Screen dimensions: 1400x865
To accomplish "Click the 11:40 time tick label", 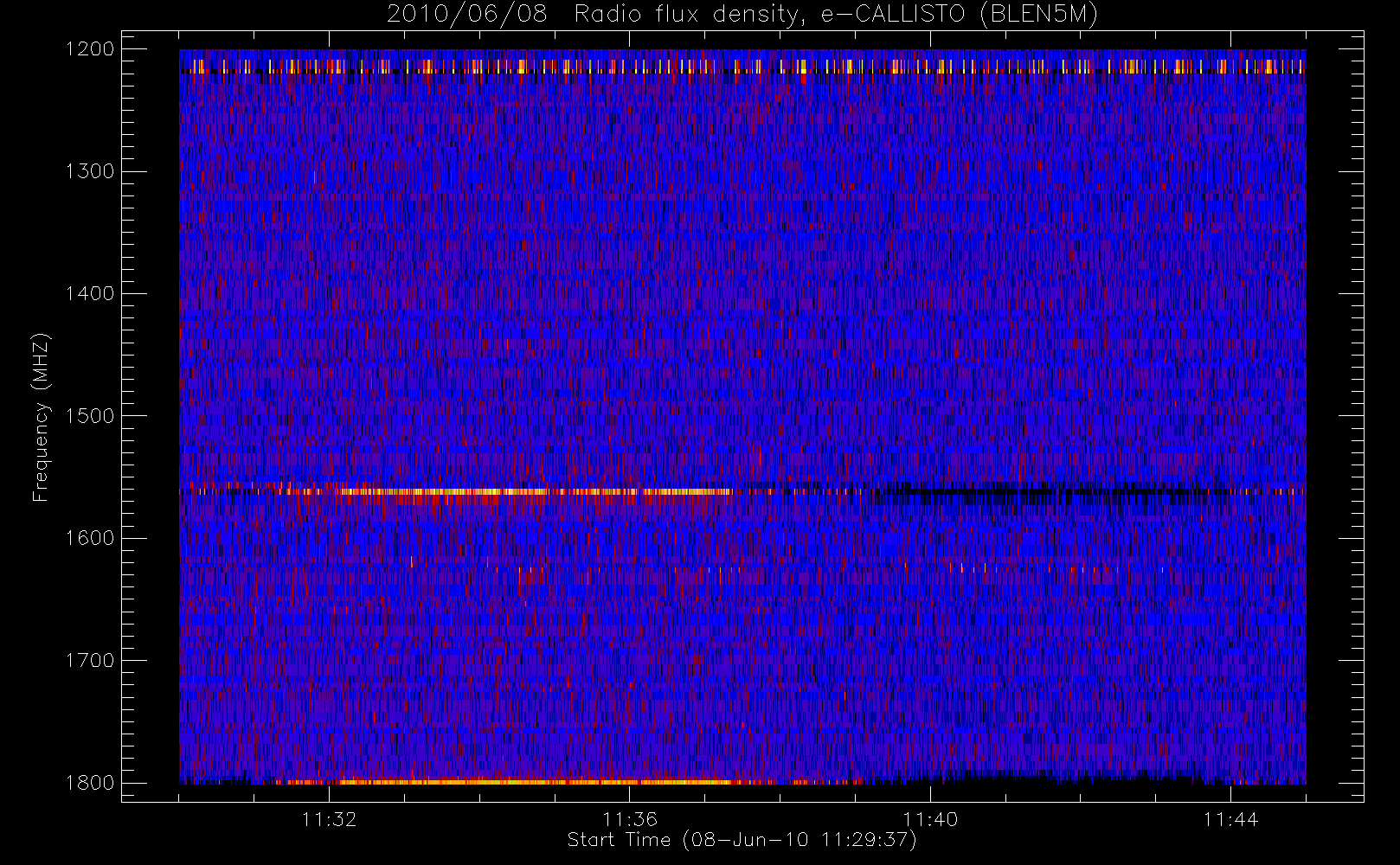I will click(x=930, y=819).
